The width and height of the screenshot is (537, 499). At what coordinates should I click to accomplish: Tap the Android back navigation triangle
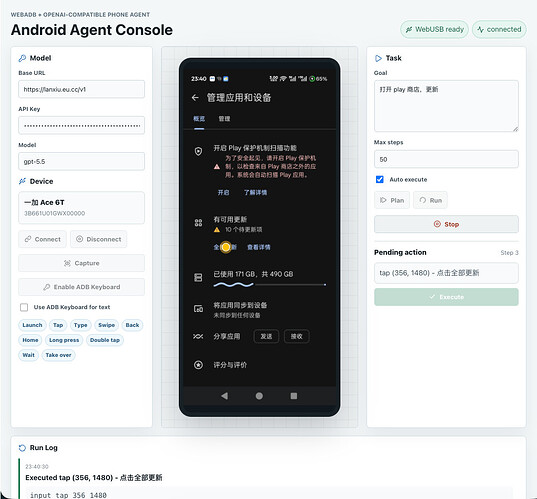point(224,396)
